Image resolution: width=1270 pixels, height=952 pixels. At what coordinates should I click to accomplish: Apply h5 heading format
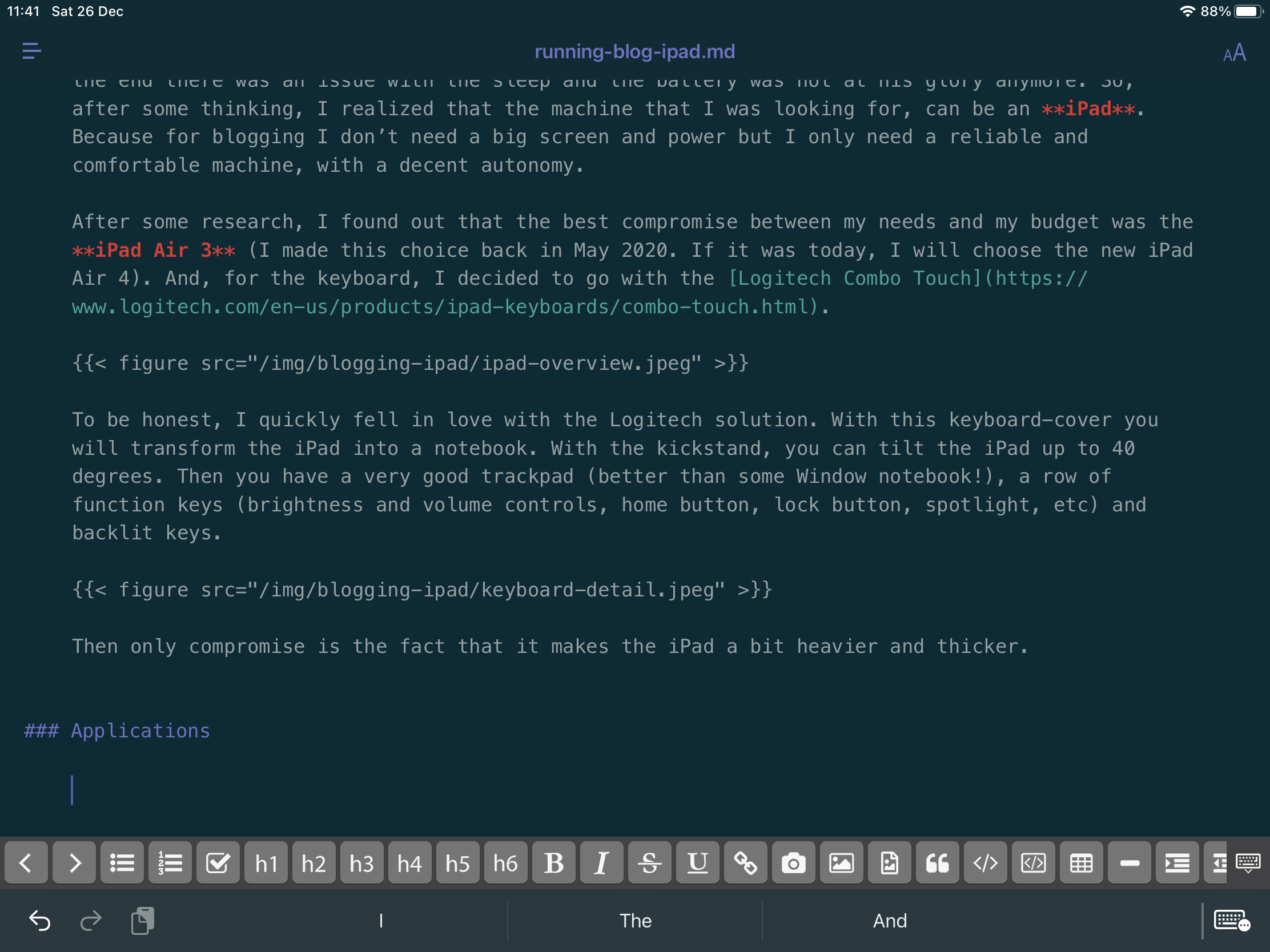[x=457, y=862]
